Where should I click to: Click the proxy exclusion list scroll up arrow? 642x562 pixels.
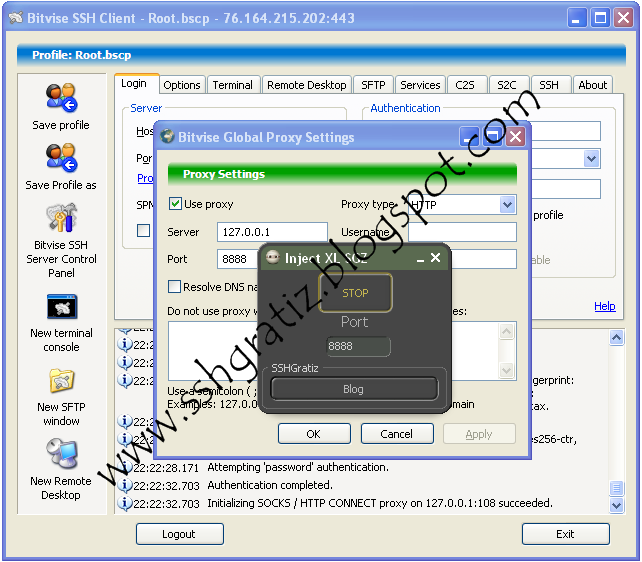click(x=506, y=331)
